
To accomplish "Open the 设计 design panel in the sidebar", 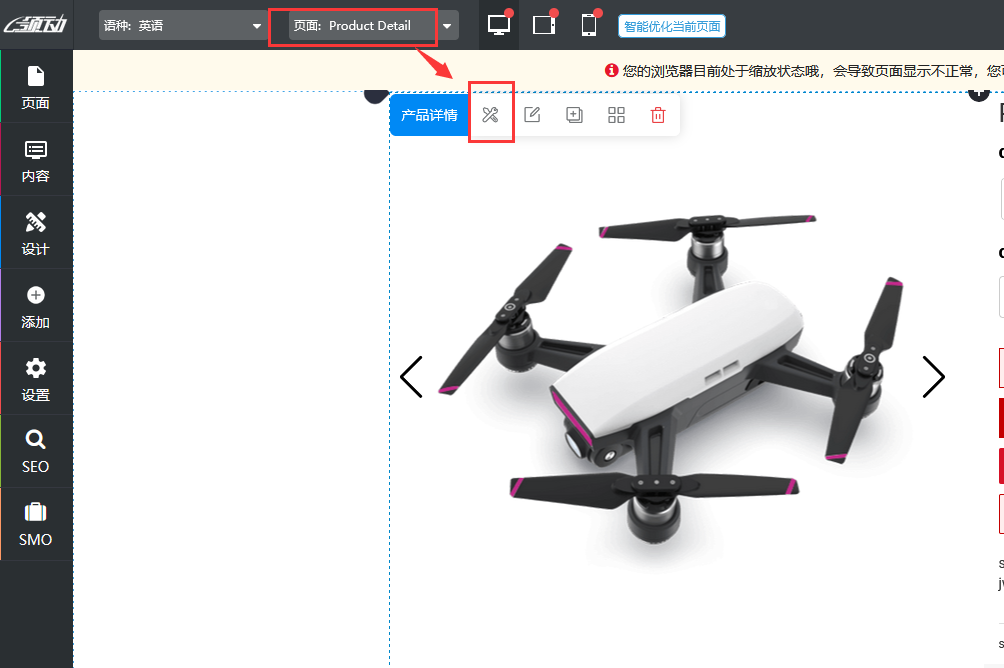I will [x=36, y=232].
